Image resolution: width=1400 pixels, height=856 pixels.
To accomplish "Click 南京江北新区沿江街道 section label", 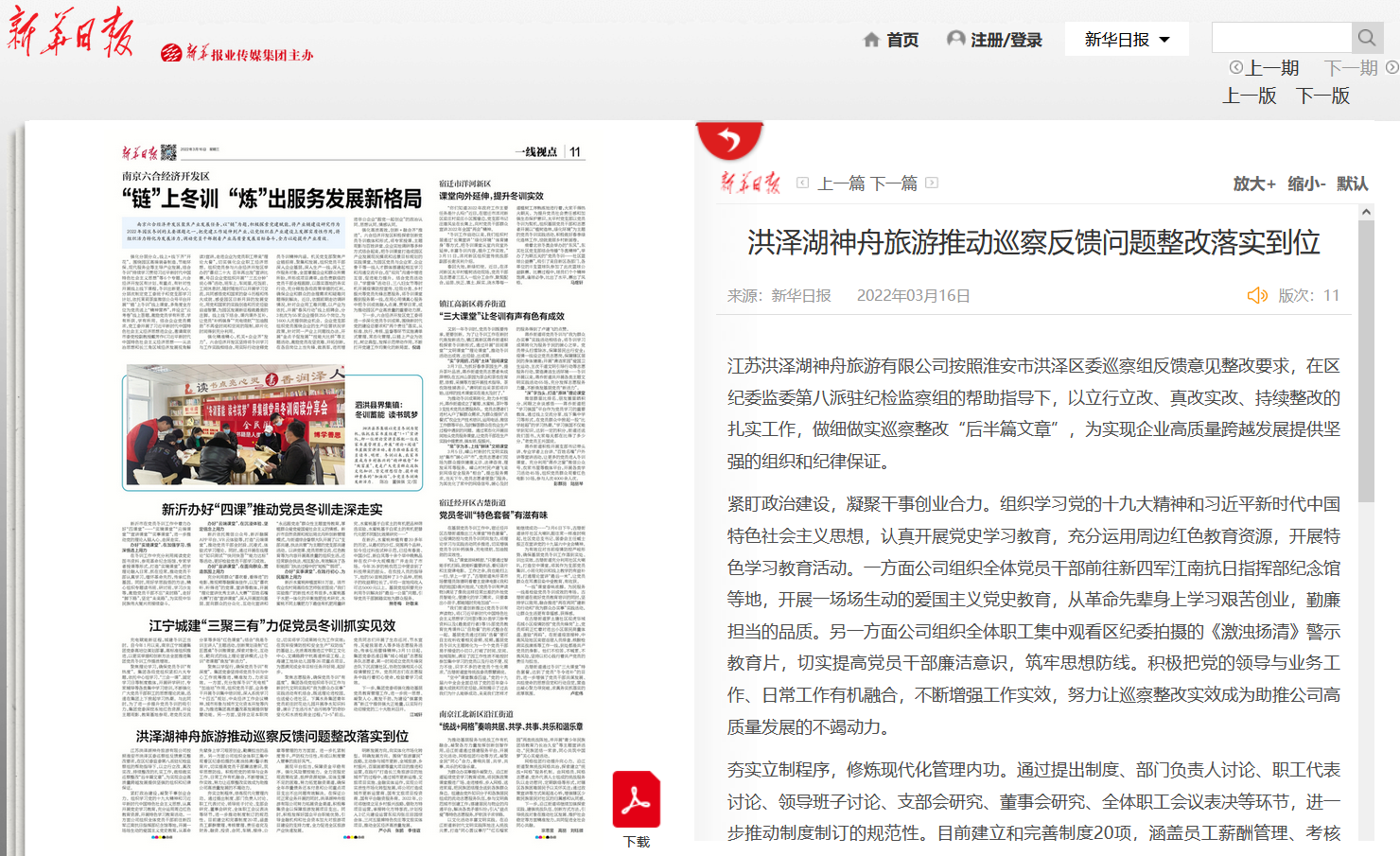I will (x=476, y=714).
